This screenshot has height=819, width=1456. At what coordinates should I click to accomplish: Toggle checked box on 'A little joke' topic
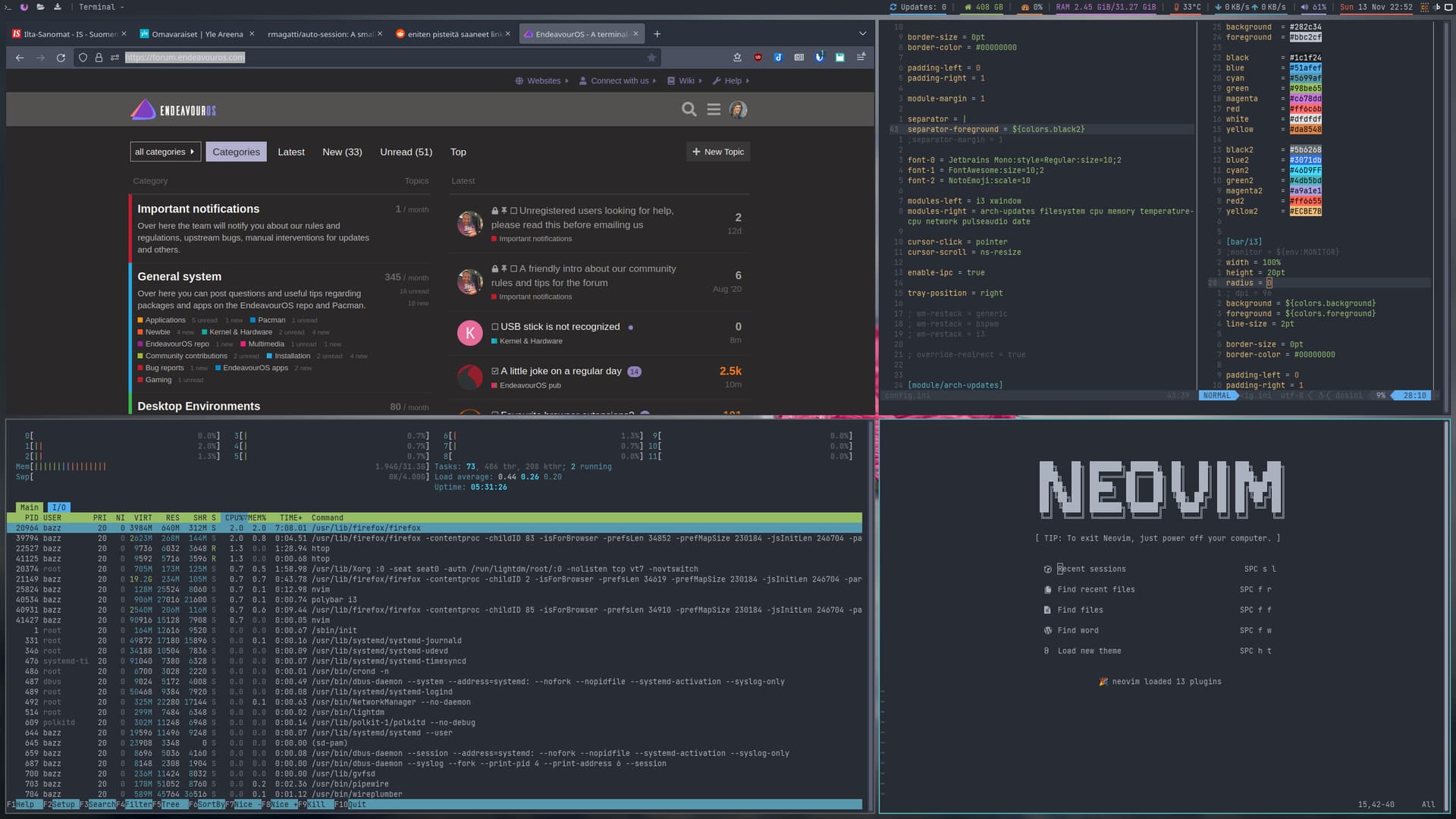click(495, 372)
